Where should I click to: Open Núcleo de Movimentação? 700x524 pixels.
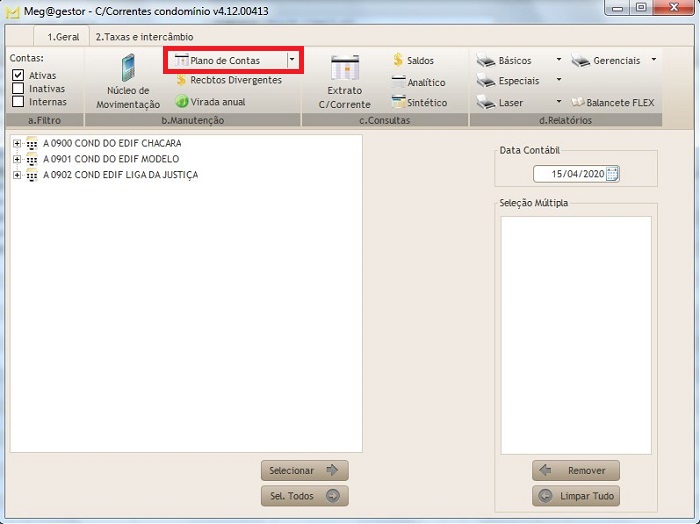(x=128, y=80)
